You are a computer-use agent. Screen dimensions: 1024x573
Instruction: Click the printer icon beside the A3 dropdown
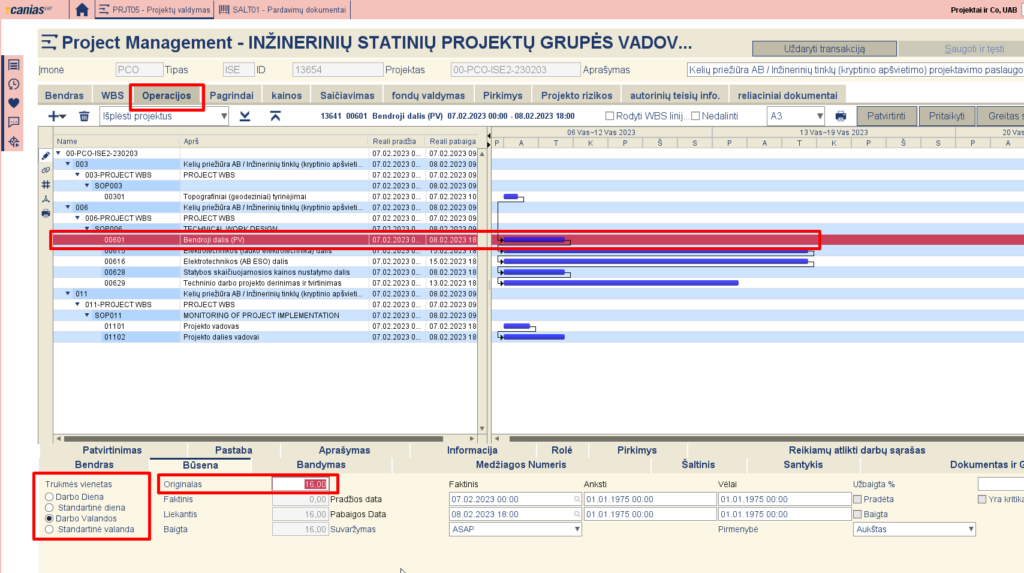pos(841,116)
